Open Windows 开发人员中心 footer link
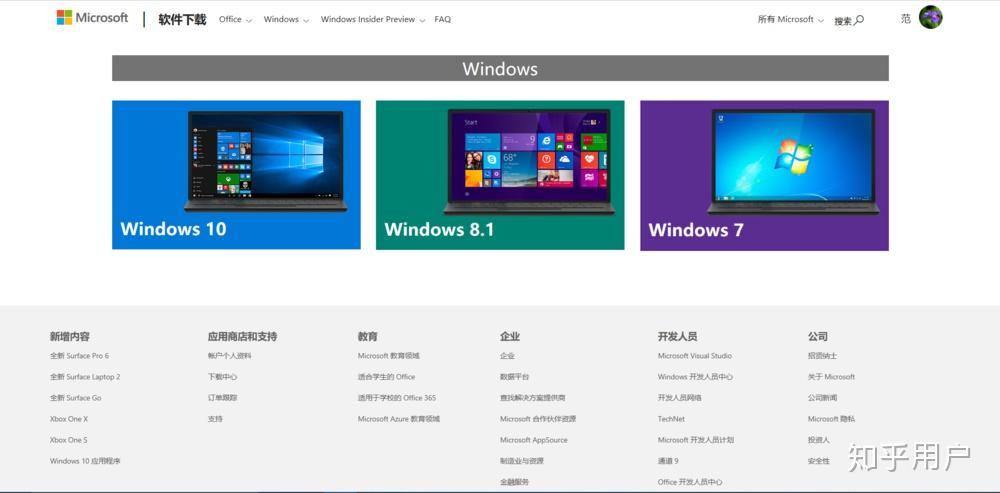This screenshot has width=1000, height=493. [695, 377]
